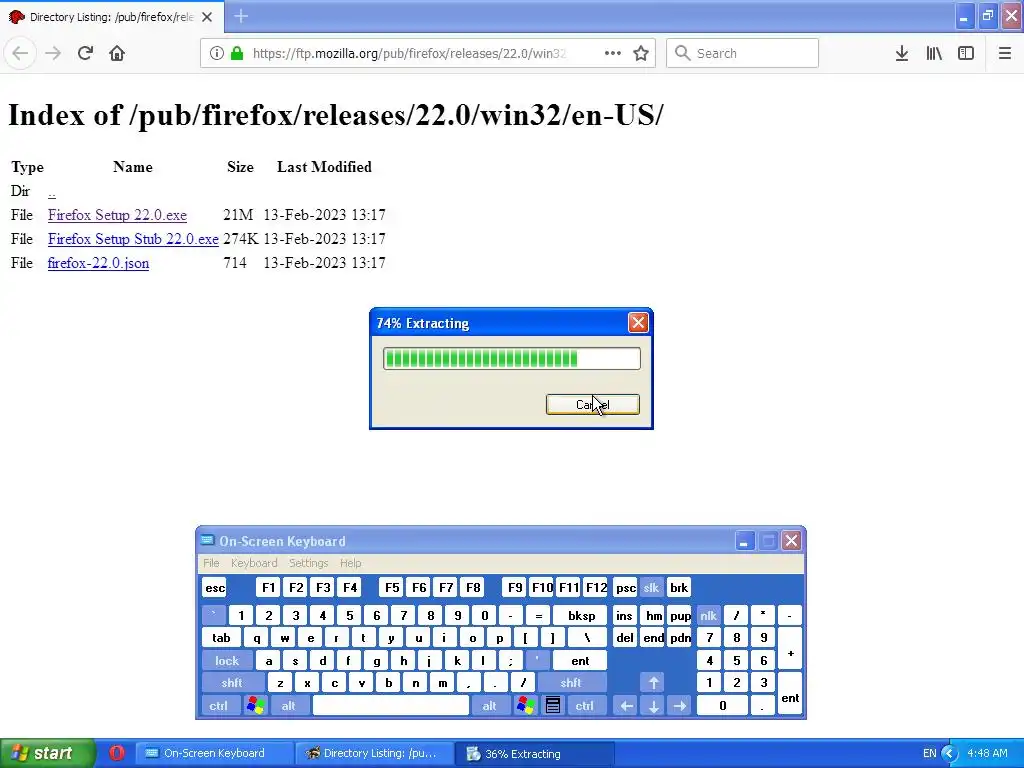1024x768 pixels.
Task: Show sidebars icon in Firefox toolbar
Action: (966, 54)
